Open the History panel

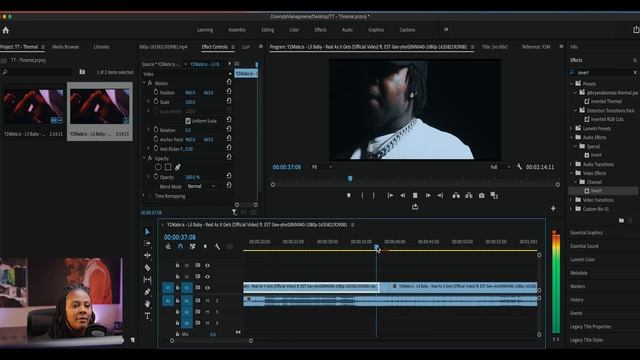(x=577, y=300)
